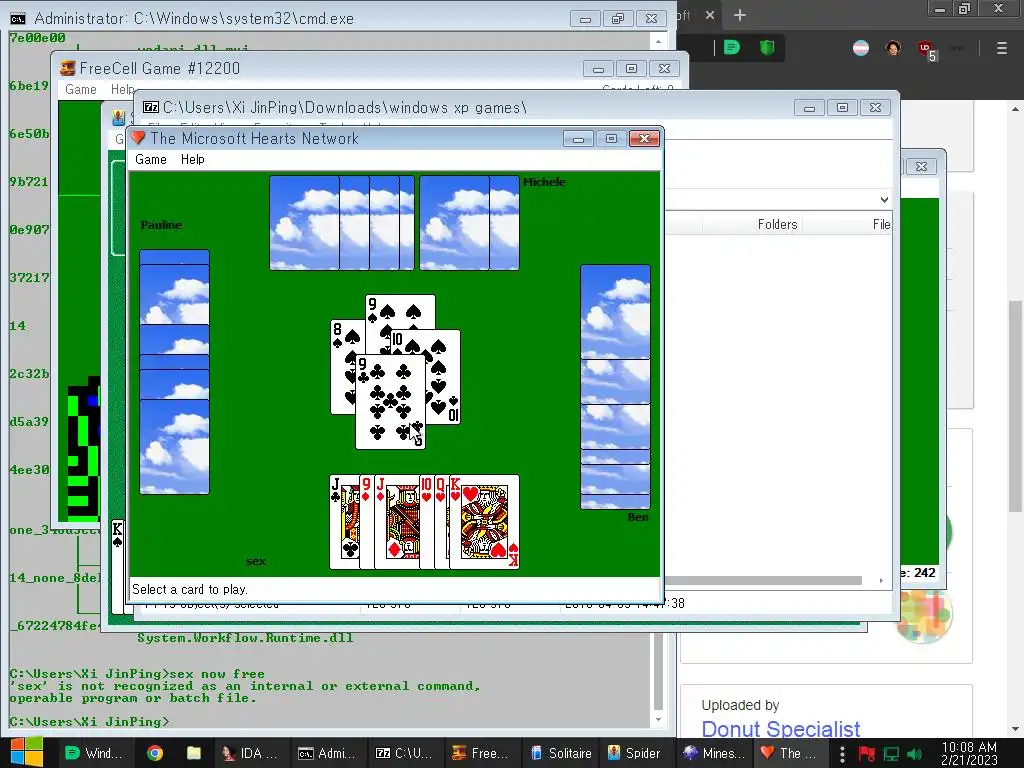Click cmd window scroll-down arrow
1024x768 pixels.
pyautogui.click(x=658, y=720)
